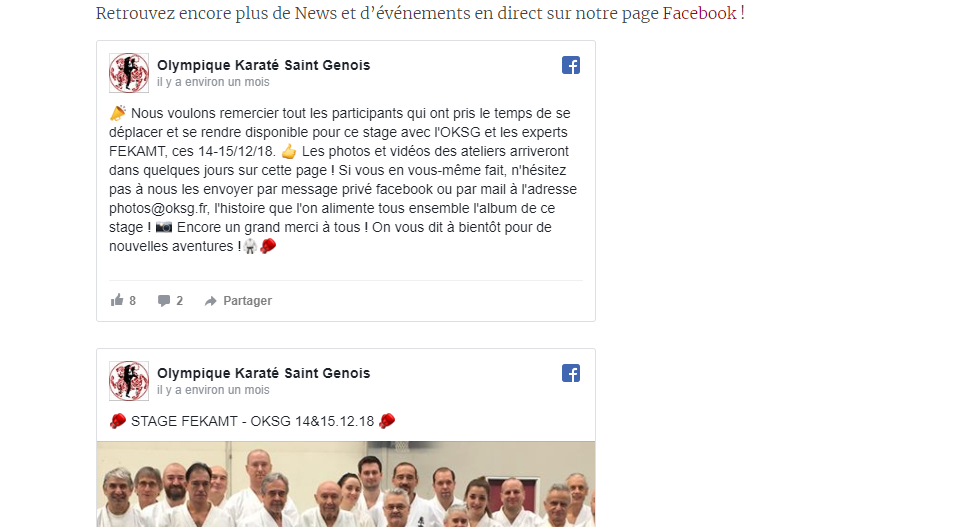
Task: Click the comment count number 2
Action: tap(180, 301)
